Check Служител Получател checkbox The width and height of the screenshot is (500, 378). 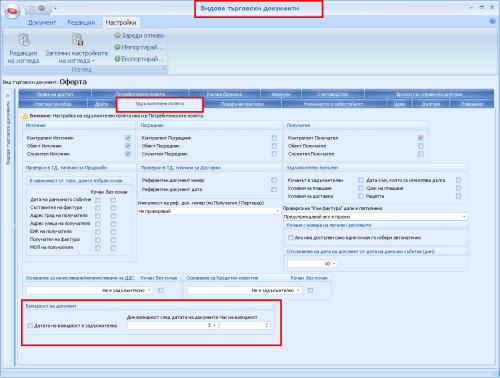(421, 154)
